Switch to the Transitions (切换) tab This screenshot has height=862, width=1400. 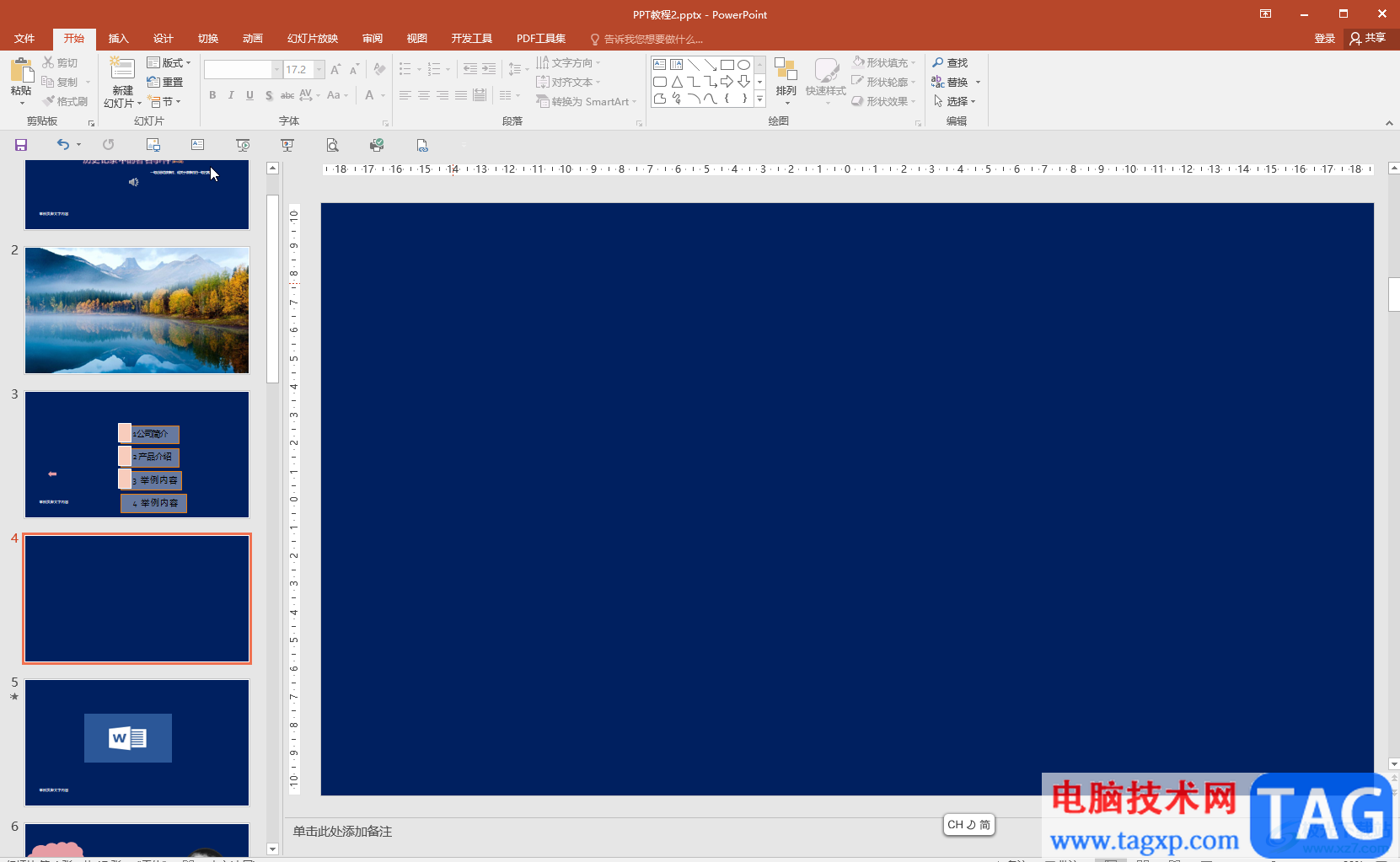[x=207, y=39]
